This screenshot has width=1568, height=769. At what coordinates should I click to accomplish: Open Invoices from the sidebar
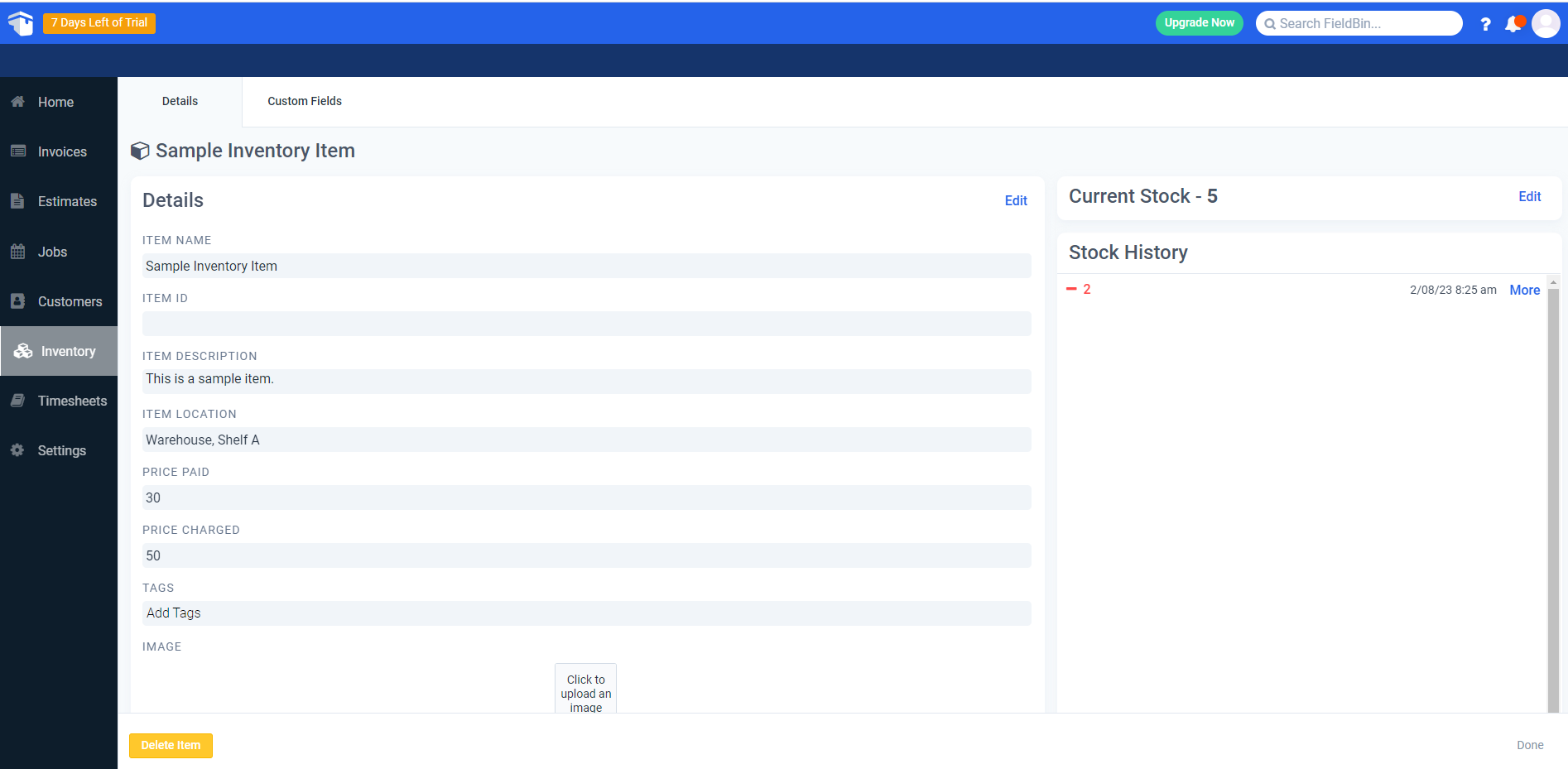(x=59, y=151)
